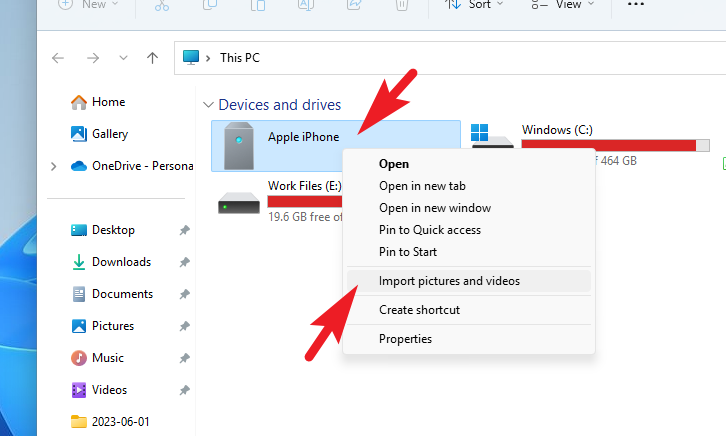The image size is (726, 436).
Task: Open Music in Quick access
Action: (x=97, y=358)
